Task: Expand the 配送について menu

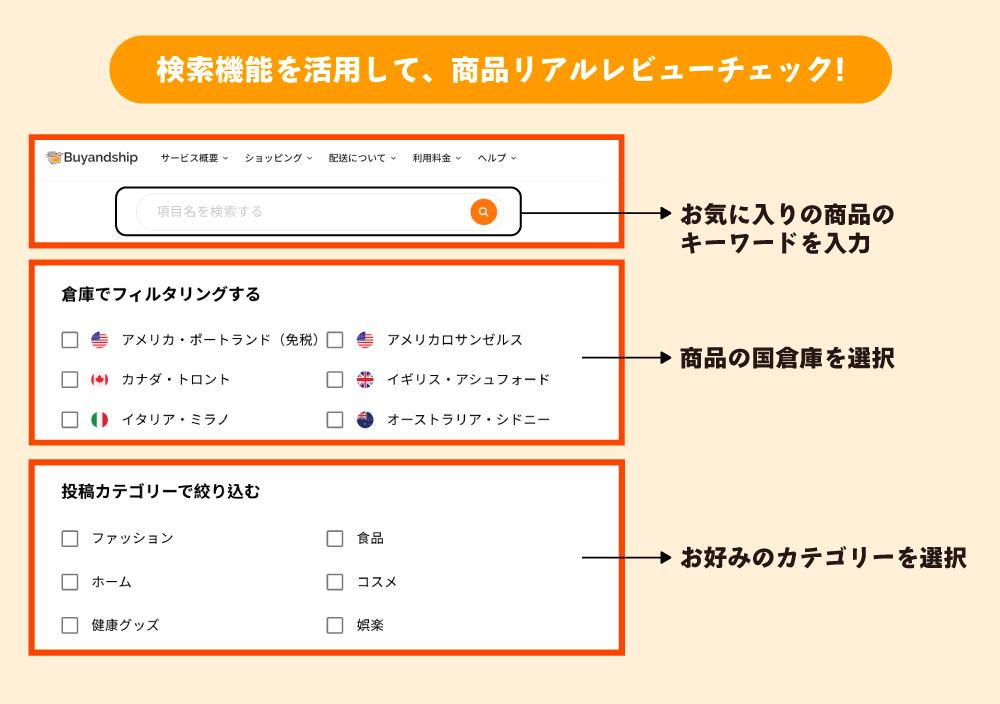Action: [362, 158]
